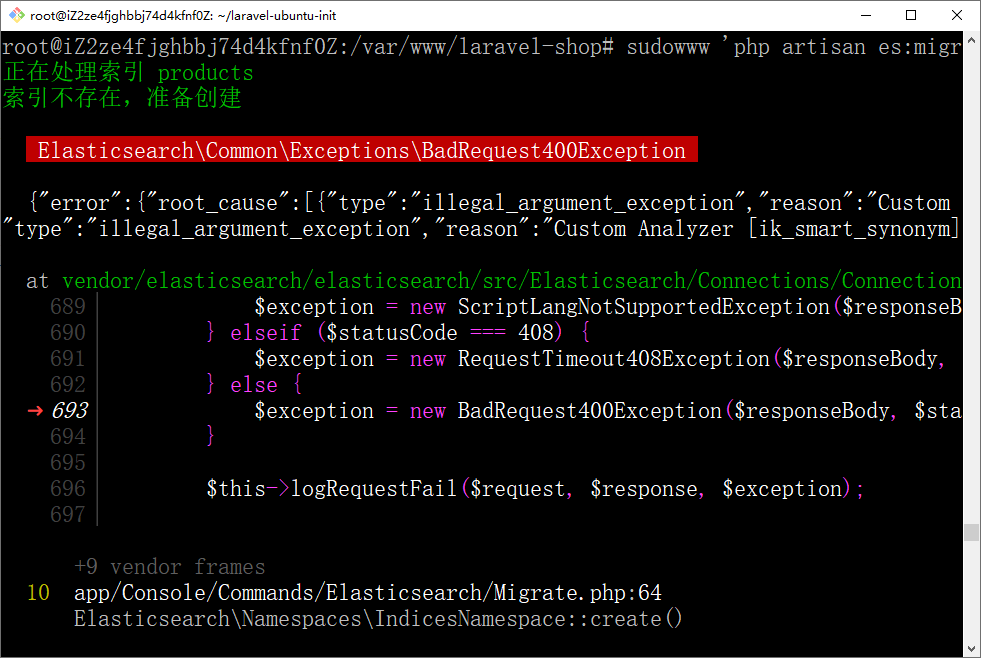The image size is (981, 658).
Task: Click line number 694
Action: [68, 437]
